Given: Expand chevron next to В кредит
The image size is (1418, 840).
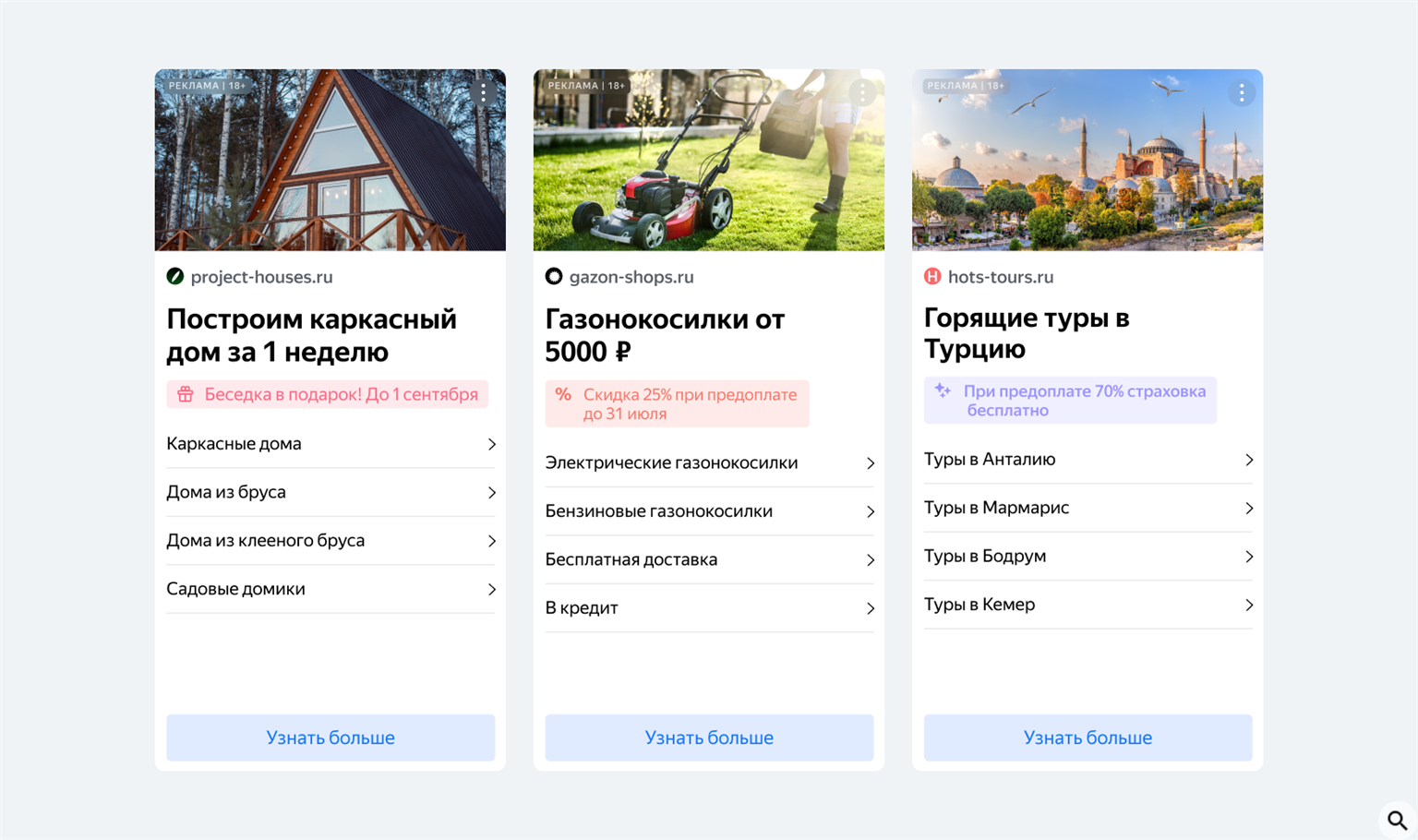Looking at the screenshot, I should point(870,608).
